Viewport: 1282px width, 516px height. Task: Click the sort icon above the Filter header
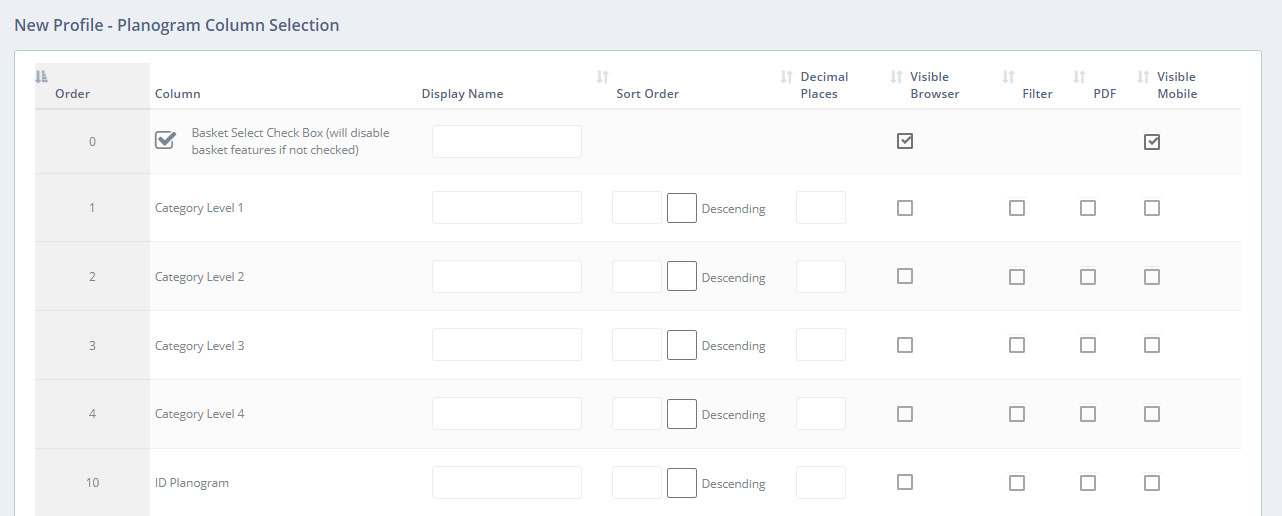[x=1008, y=76]
